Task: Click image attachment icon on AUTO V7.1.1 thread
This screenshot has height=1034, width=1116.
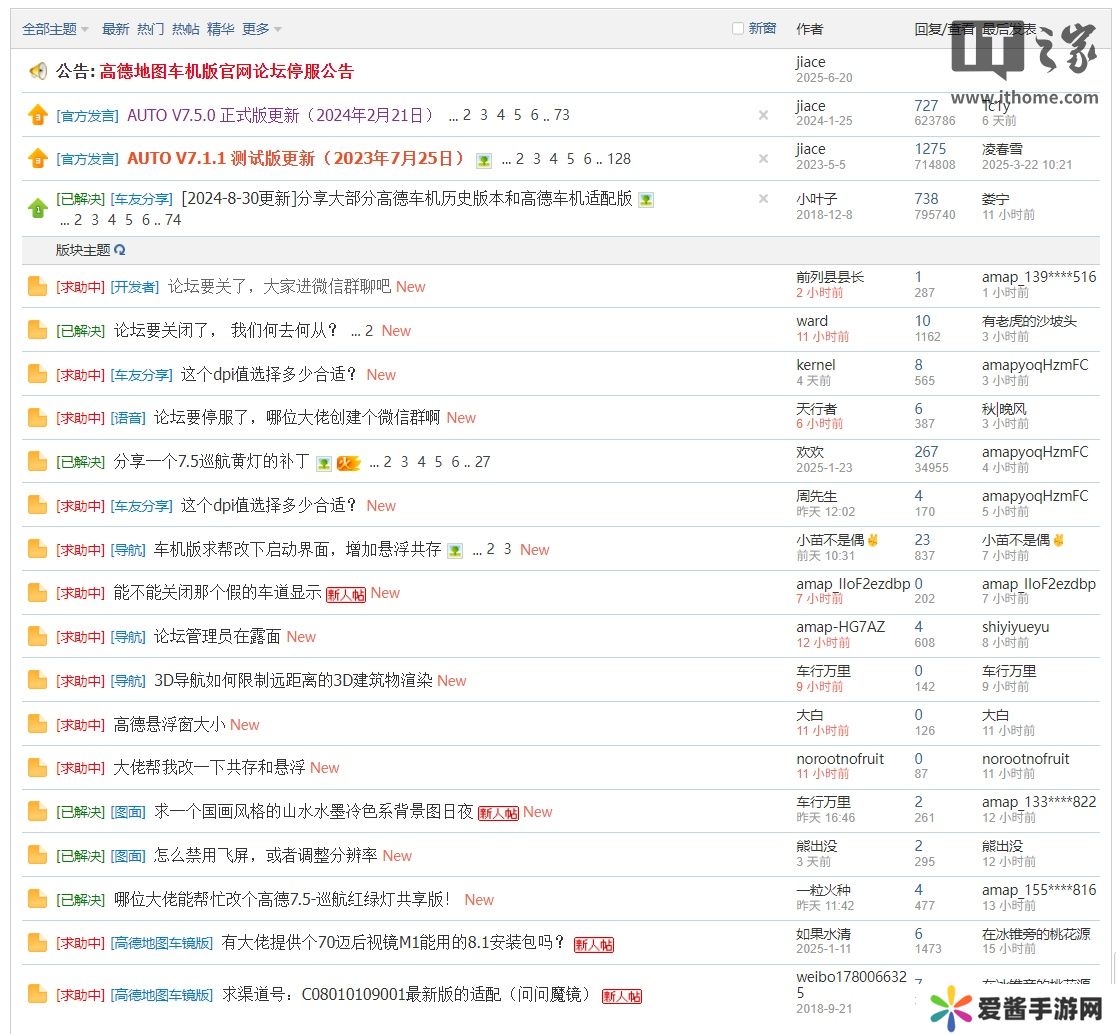Action: coord(484,160)
